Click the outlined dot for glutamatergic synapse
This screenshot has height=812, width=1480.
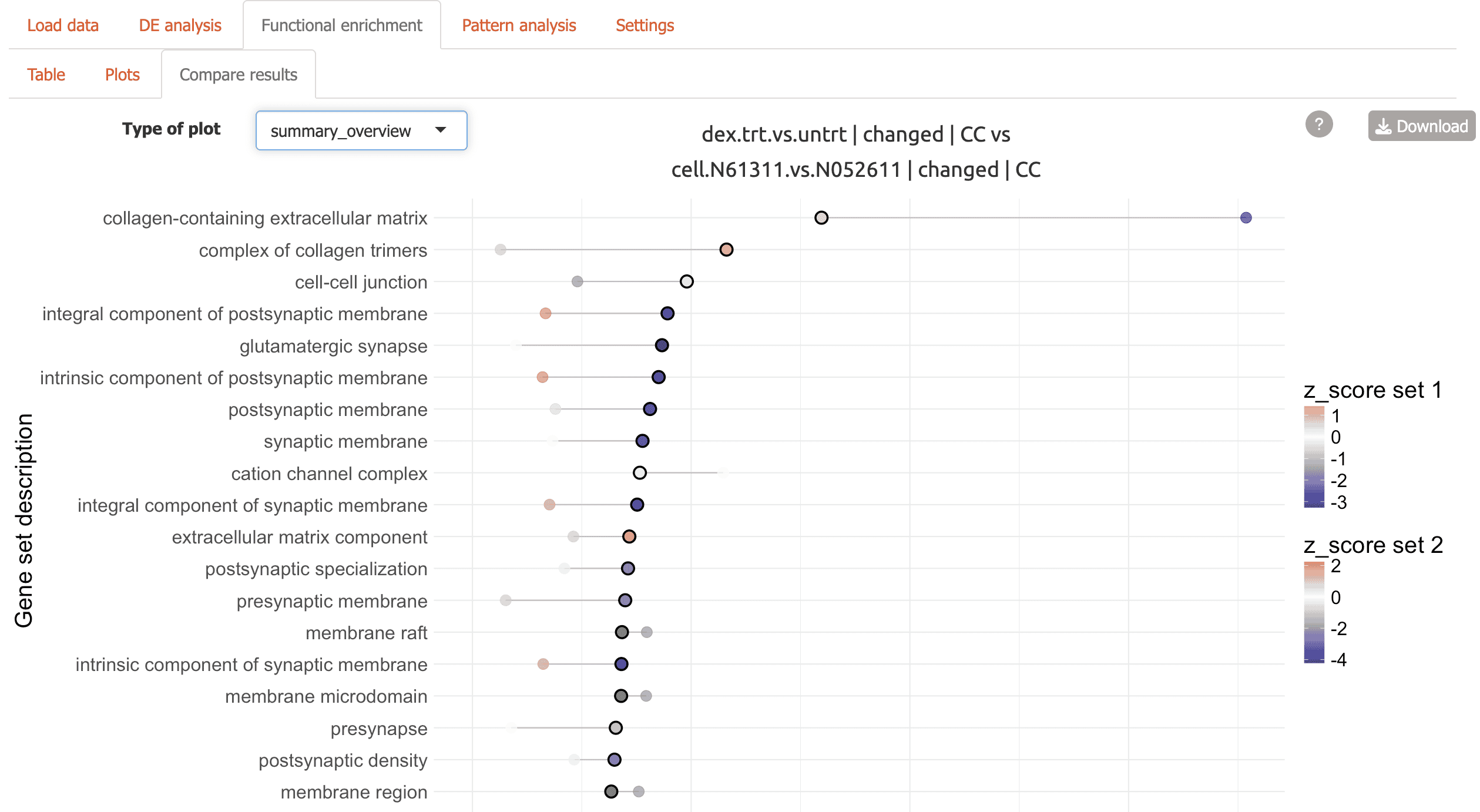[662, 345]
